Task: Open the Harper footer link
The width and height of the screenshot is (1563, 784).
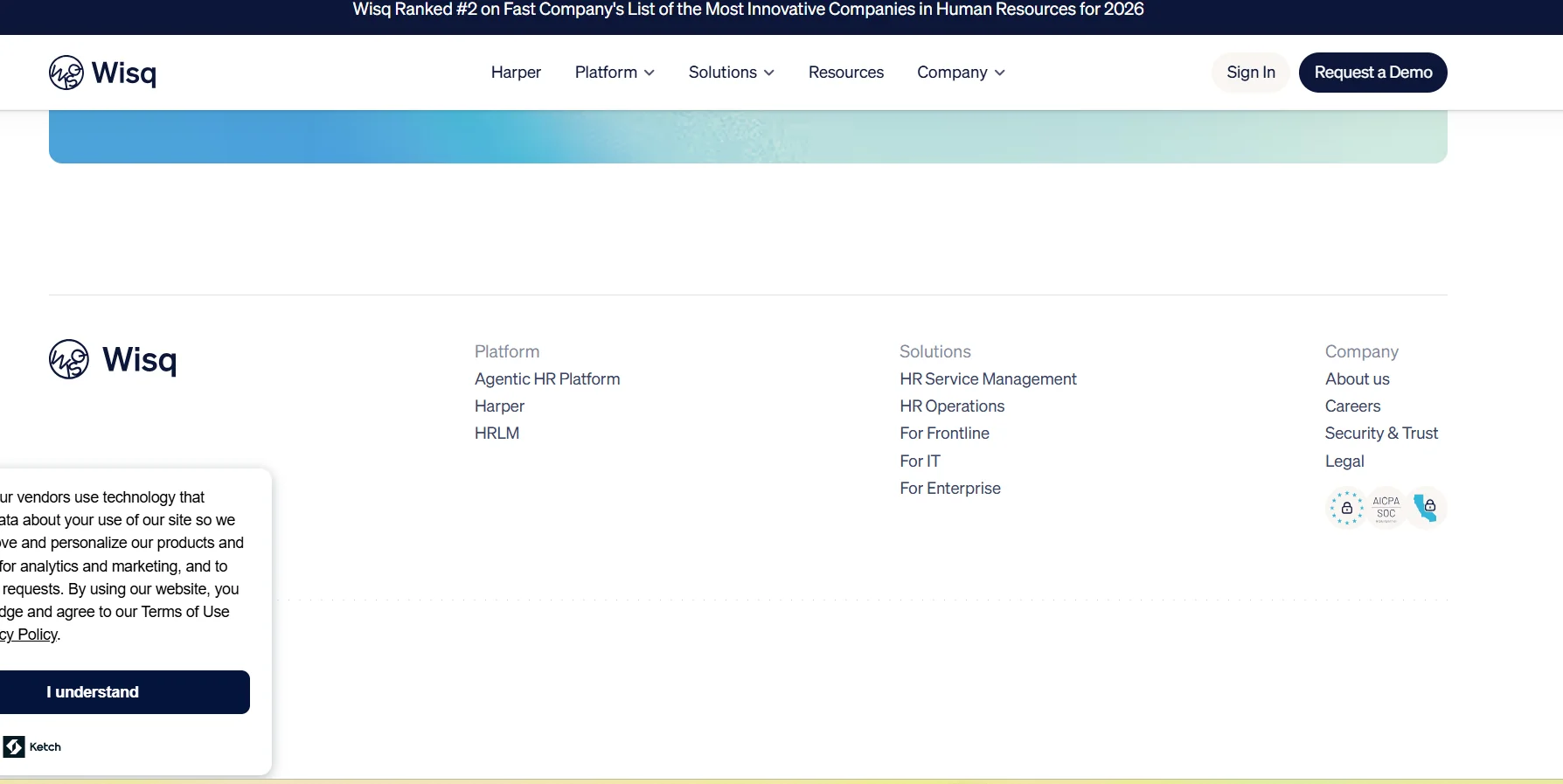Action: coord(499,406)
